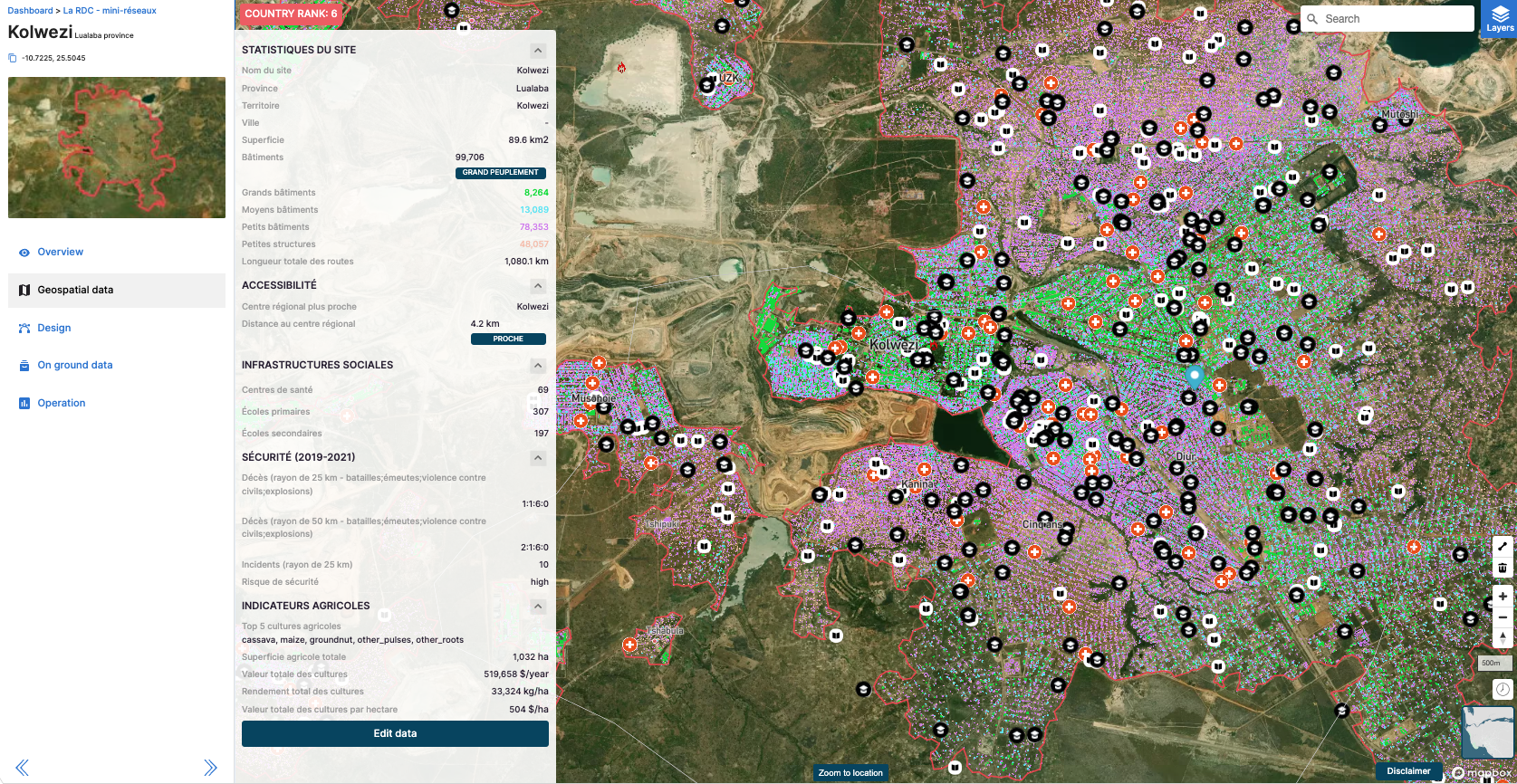
Task: Collapse the Sécurité (2019-2021) section
Action: click(538, 458)
